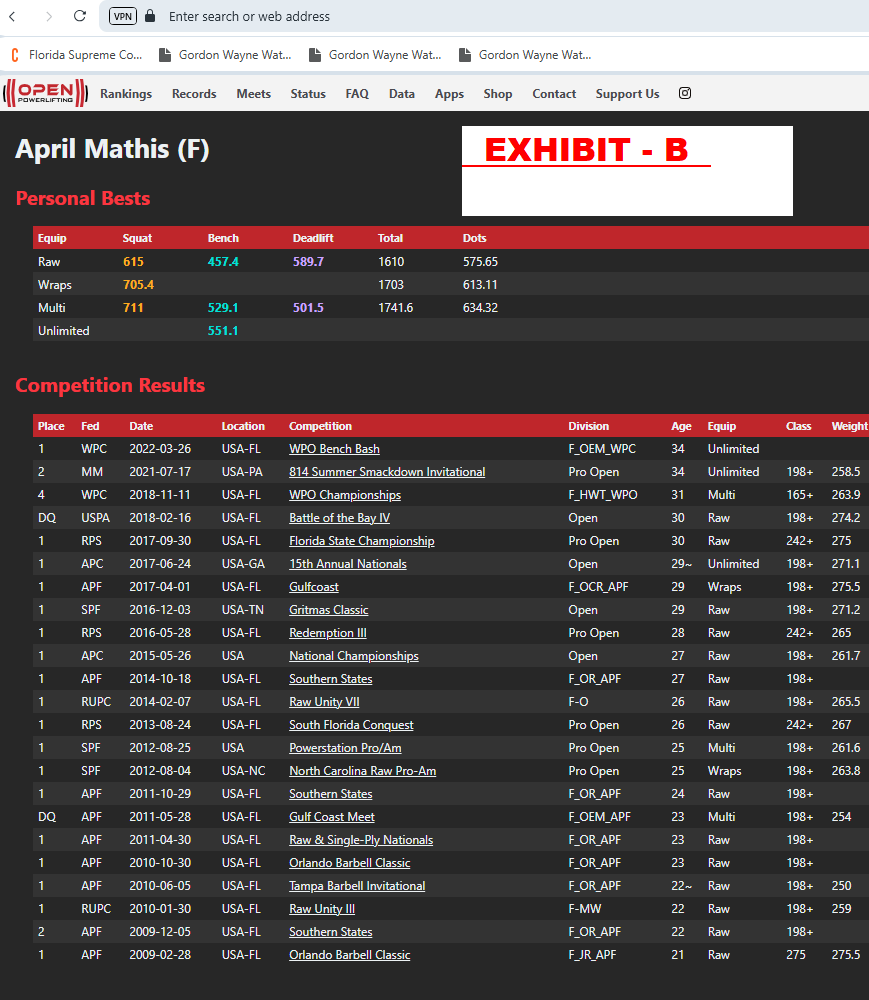
Task: Click the lock icon in address bar
Action: coord(150,16)
